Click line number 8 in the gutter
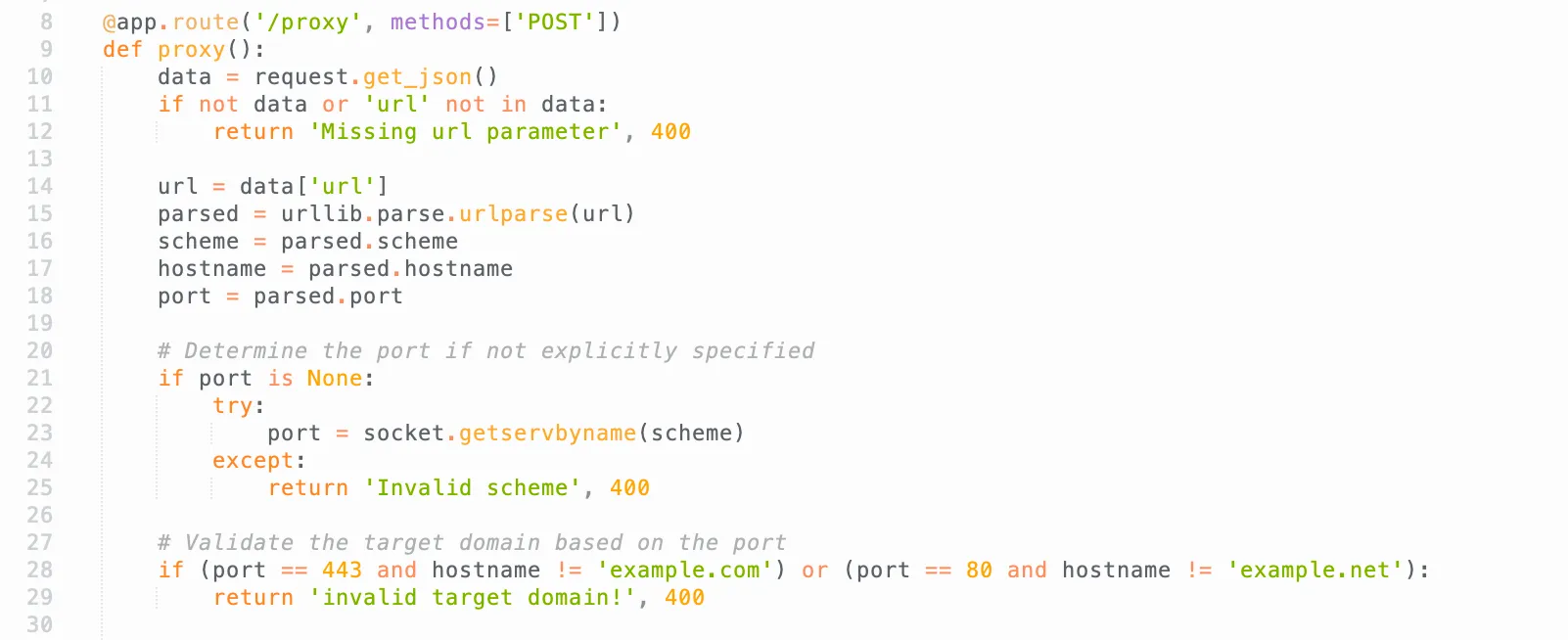1568x640 pixels. [x=46, y=22]
